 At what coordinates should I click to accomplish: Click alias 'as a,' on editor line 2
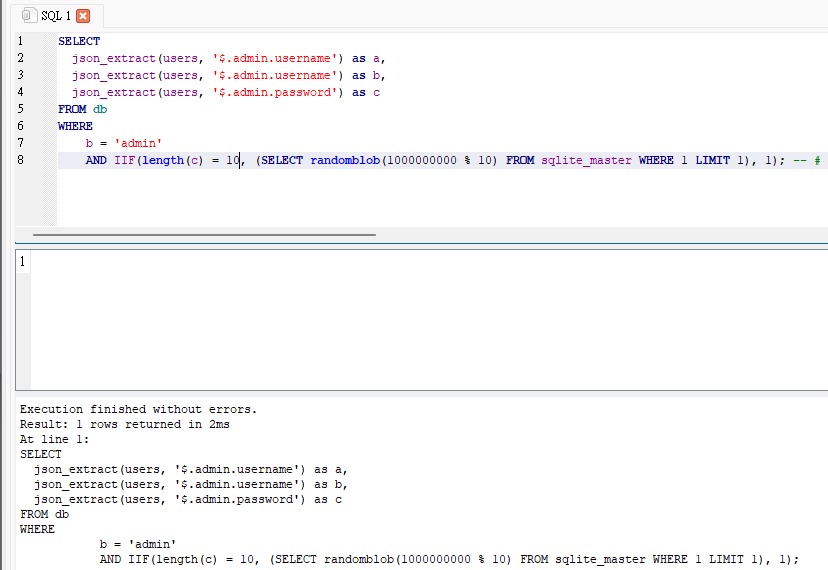[369, 59]
